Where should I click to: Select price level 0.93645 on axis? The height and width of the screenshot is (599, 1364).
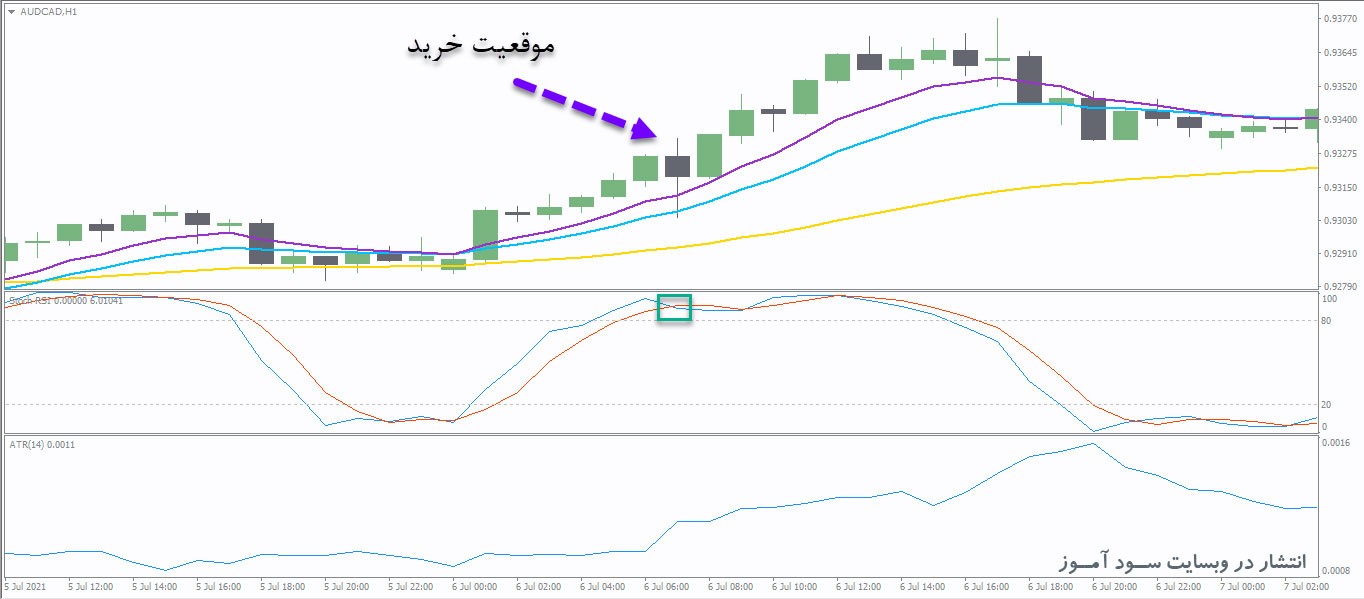1338,52
